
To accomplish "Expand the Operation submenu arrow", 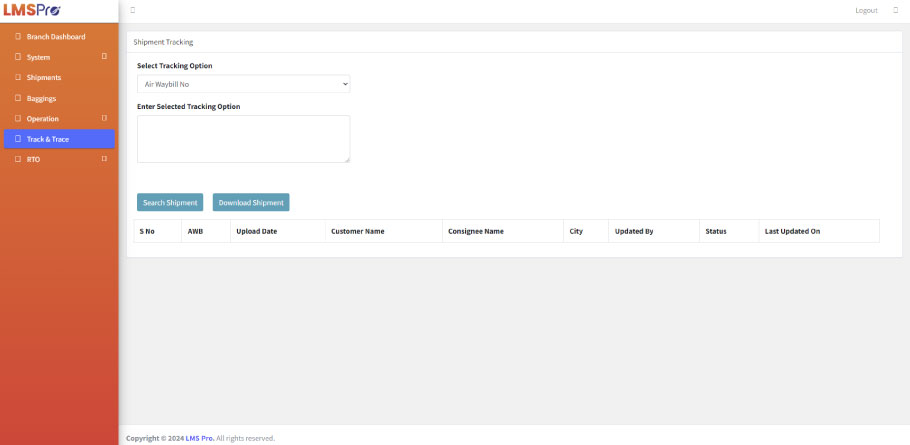I will [x=104, y=119].
